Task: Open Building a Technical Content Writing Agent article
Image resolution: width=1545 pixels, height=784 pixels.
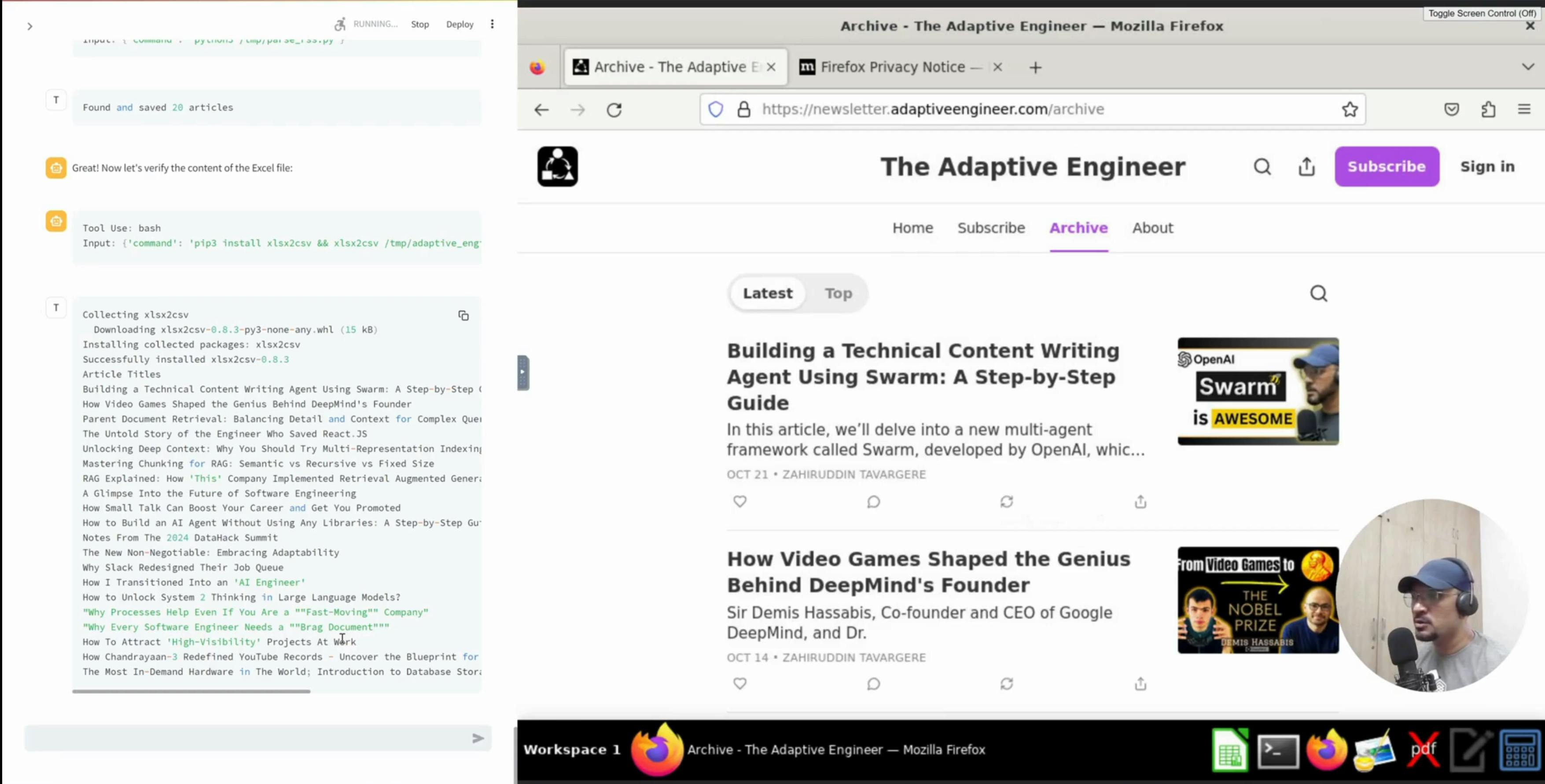Action: 923,377
